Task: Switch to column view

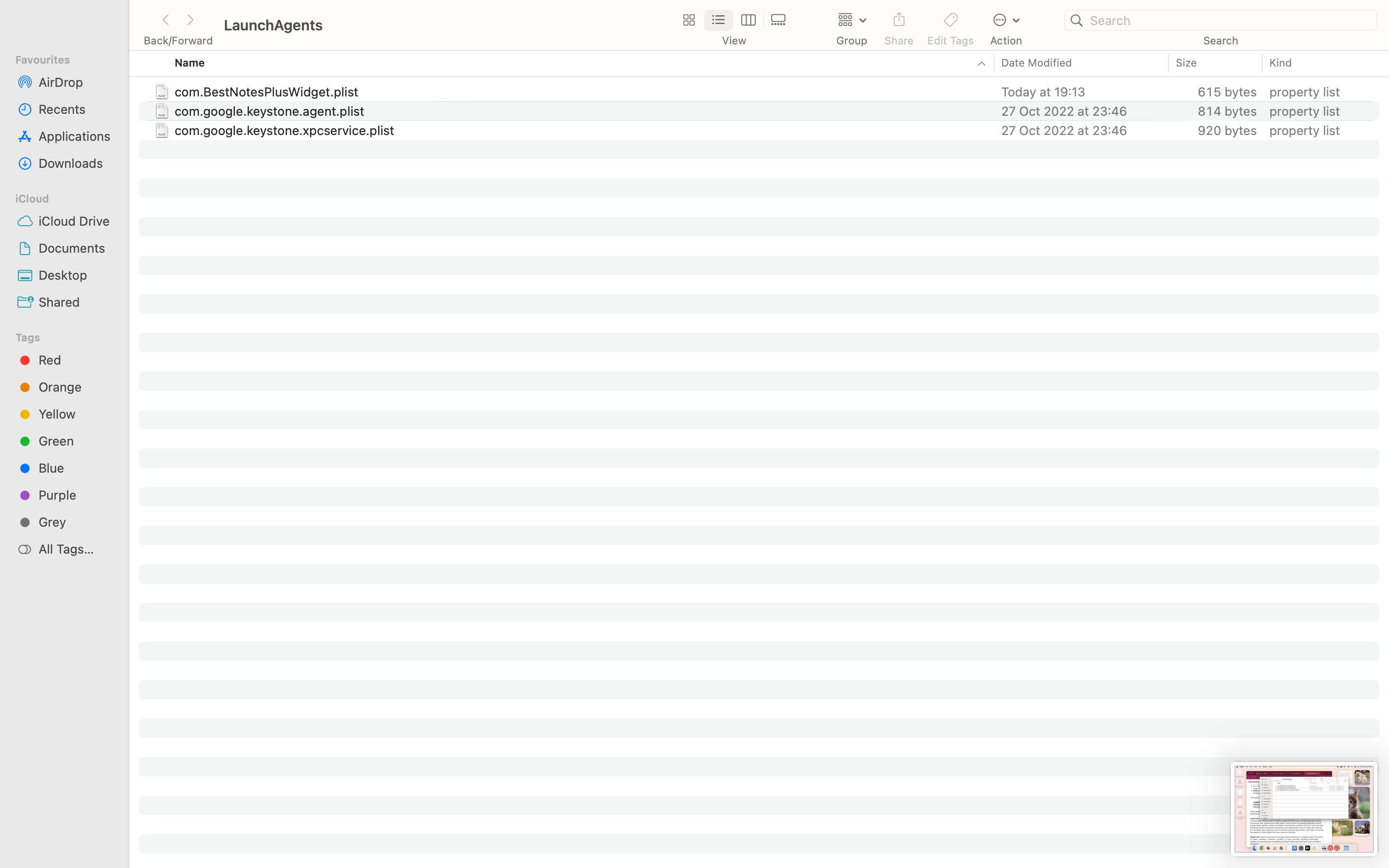Action: click(748, 20)
